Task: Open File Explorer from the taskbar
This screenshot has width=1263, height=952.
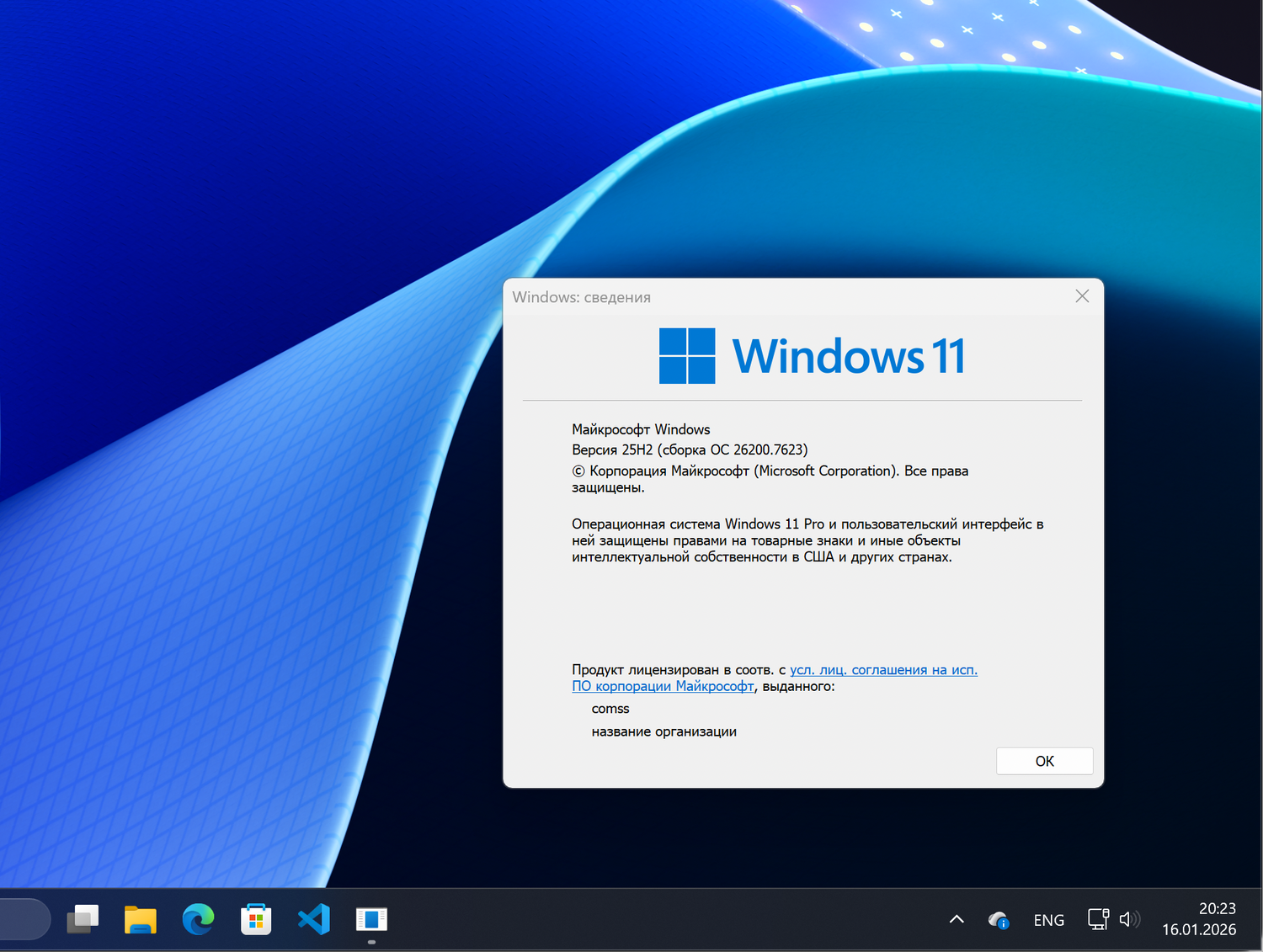Action: click(x=141, y=919)
